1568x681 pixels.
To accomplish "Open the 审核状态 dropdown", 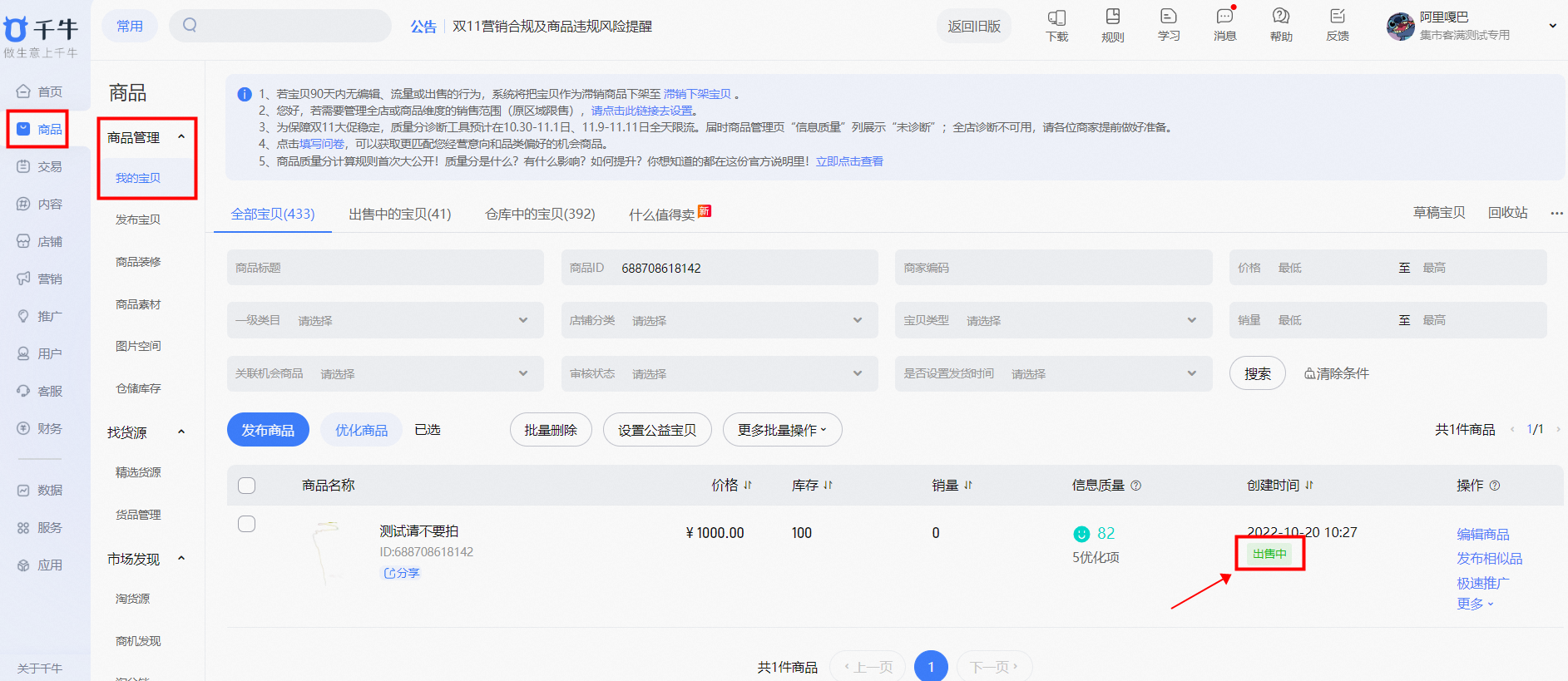I will [720, 373].
